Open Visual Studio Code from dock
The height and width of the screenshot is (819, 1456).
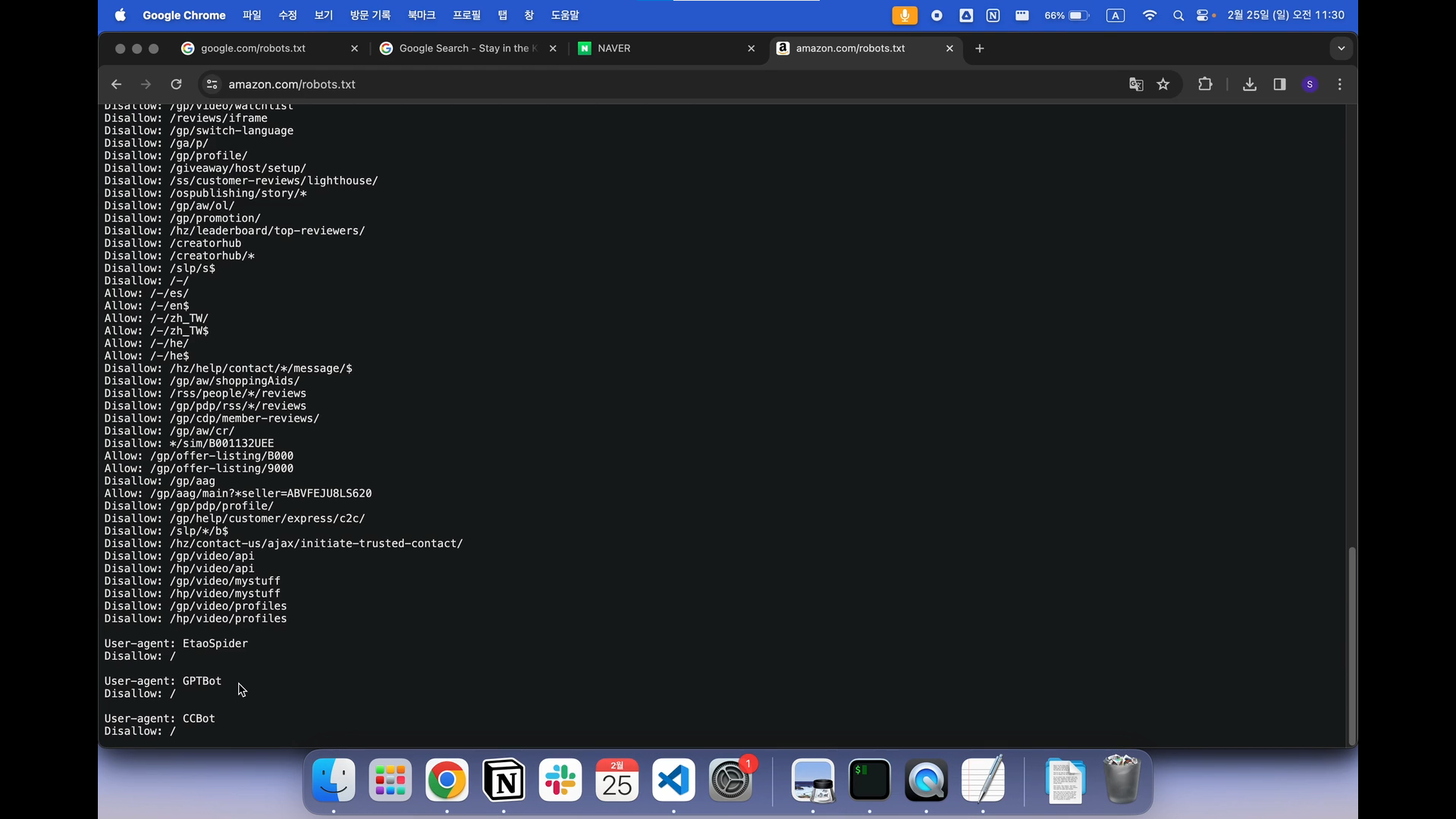pyautogui.click(x=673, y=781)
